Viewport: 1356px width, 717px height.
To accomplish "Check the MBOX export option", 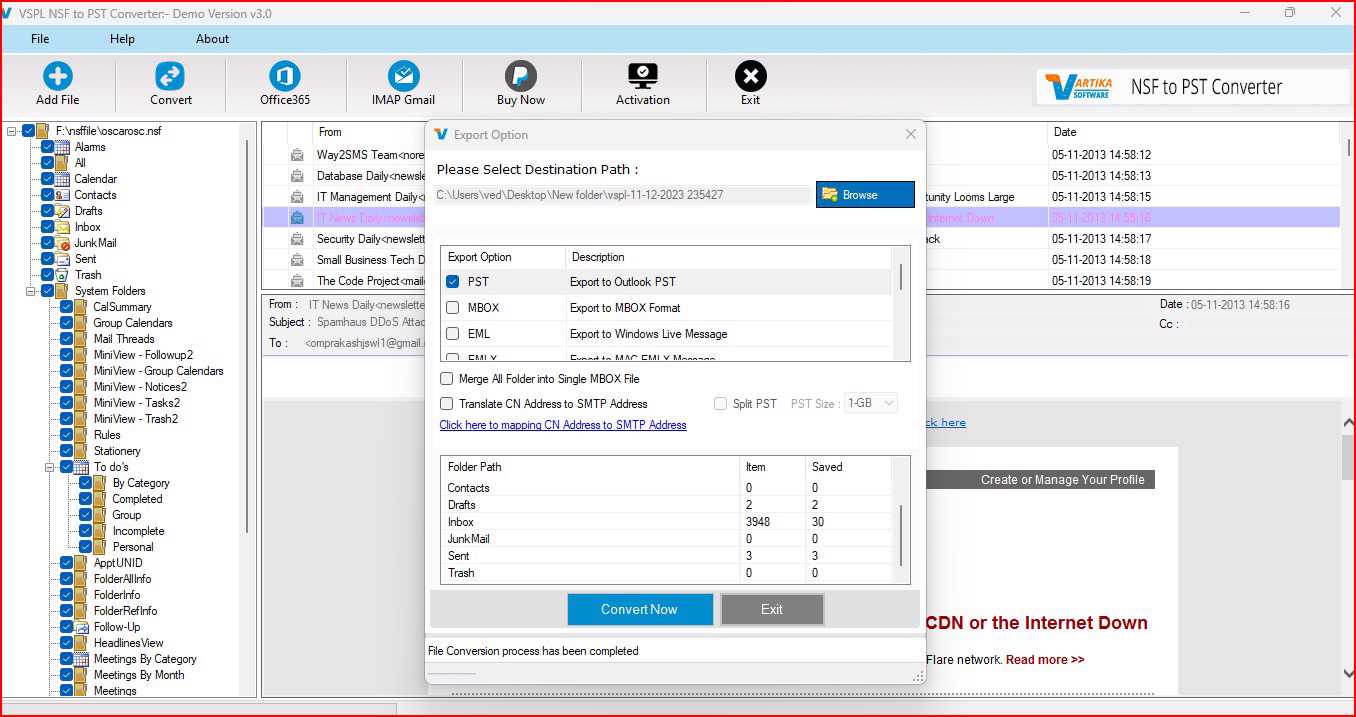I will coord(453,308).
